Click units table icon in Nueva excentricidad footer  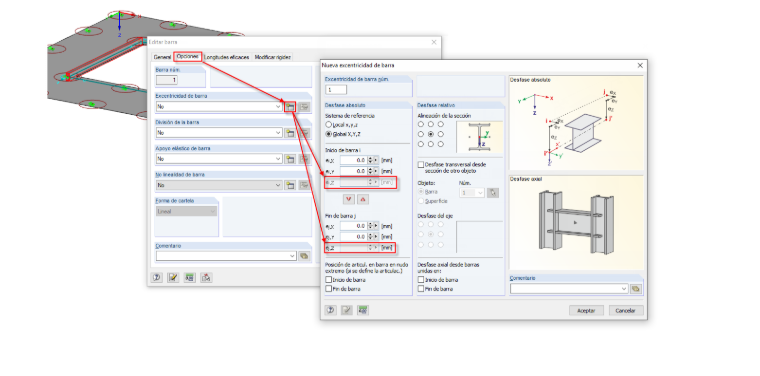[363, 310]
